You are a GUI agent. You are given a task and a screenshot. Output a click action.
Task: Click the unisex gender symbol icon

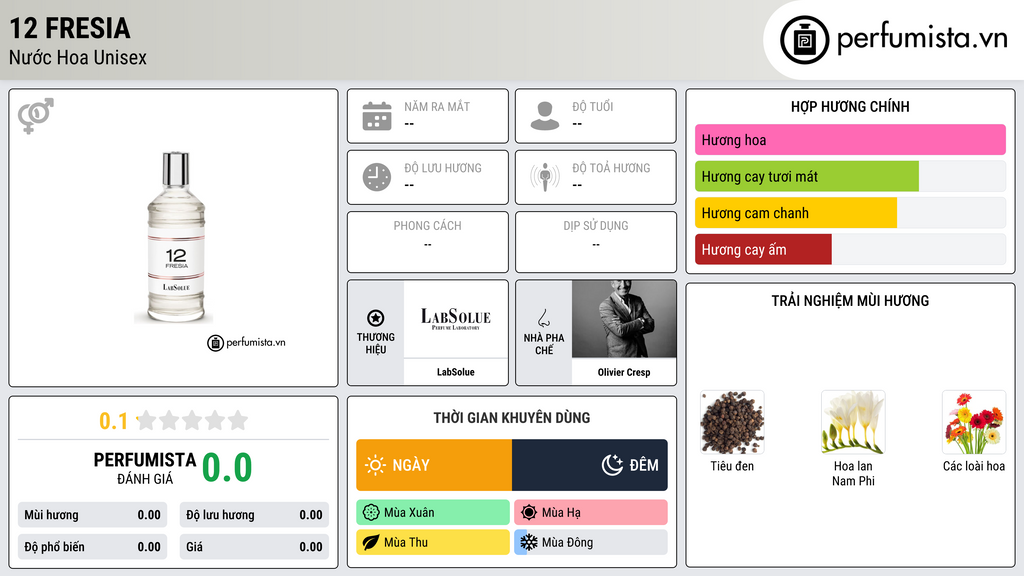(x=35, y=116)
